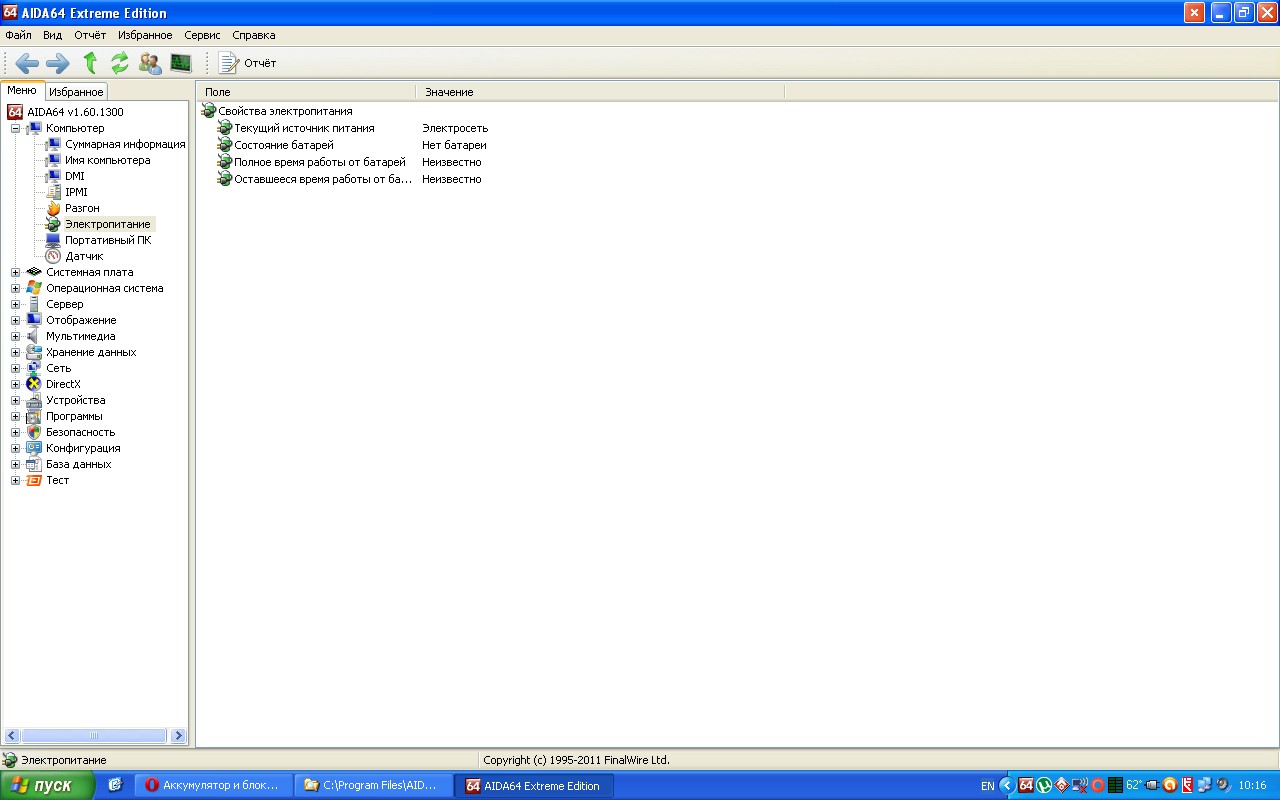The width and height of the screenshot is (1280, 800).
Task: Open the Отчёт menu in menu bar
Action: [90, 35]
